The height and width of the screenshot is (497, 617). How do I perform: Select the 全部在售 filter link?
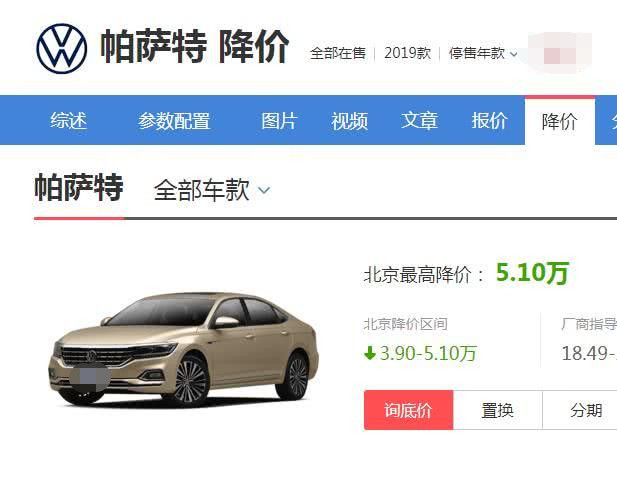point(338,53)
